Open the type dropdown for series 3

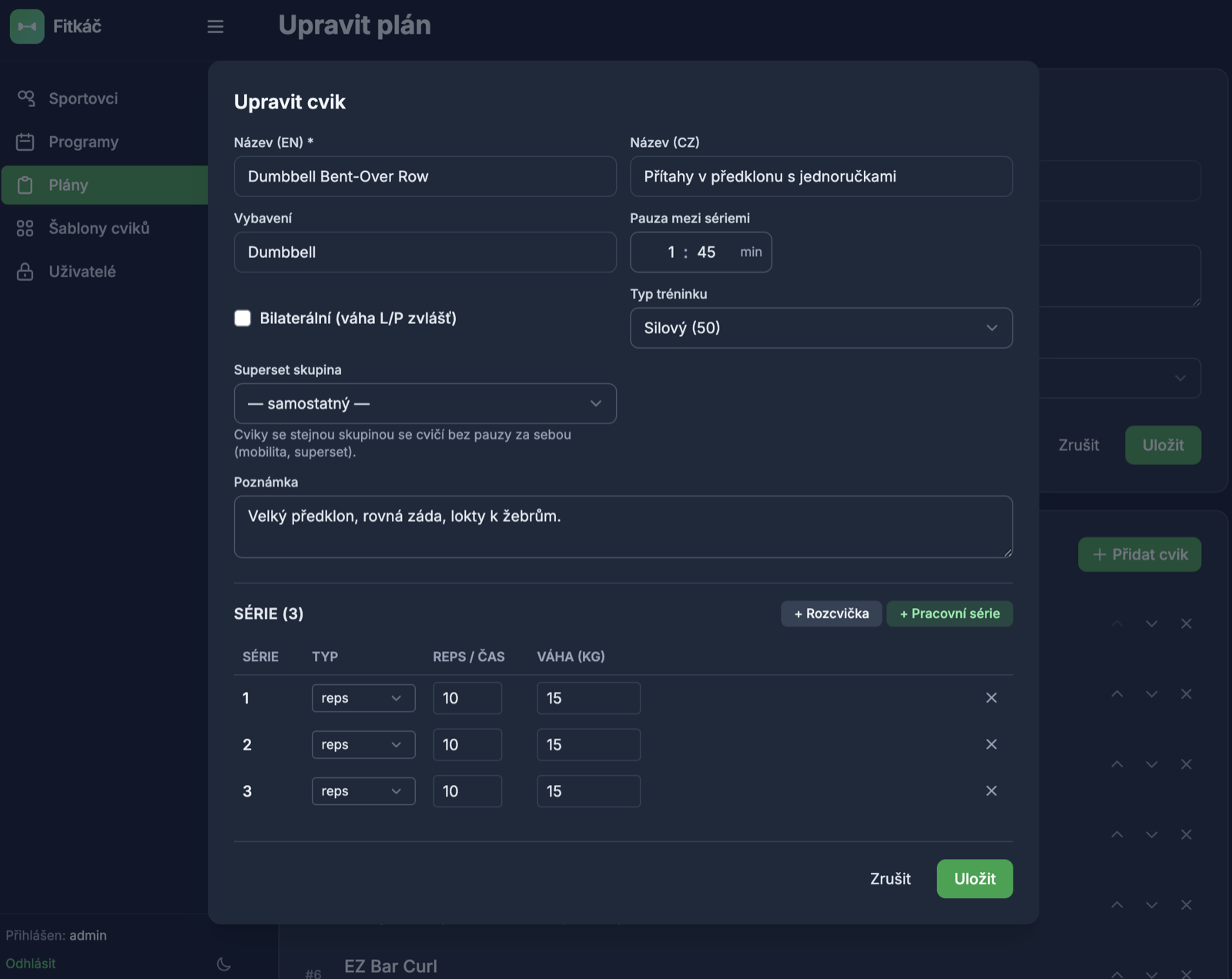click(363, 791)
